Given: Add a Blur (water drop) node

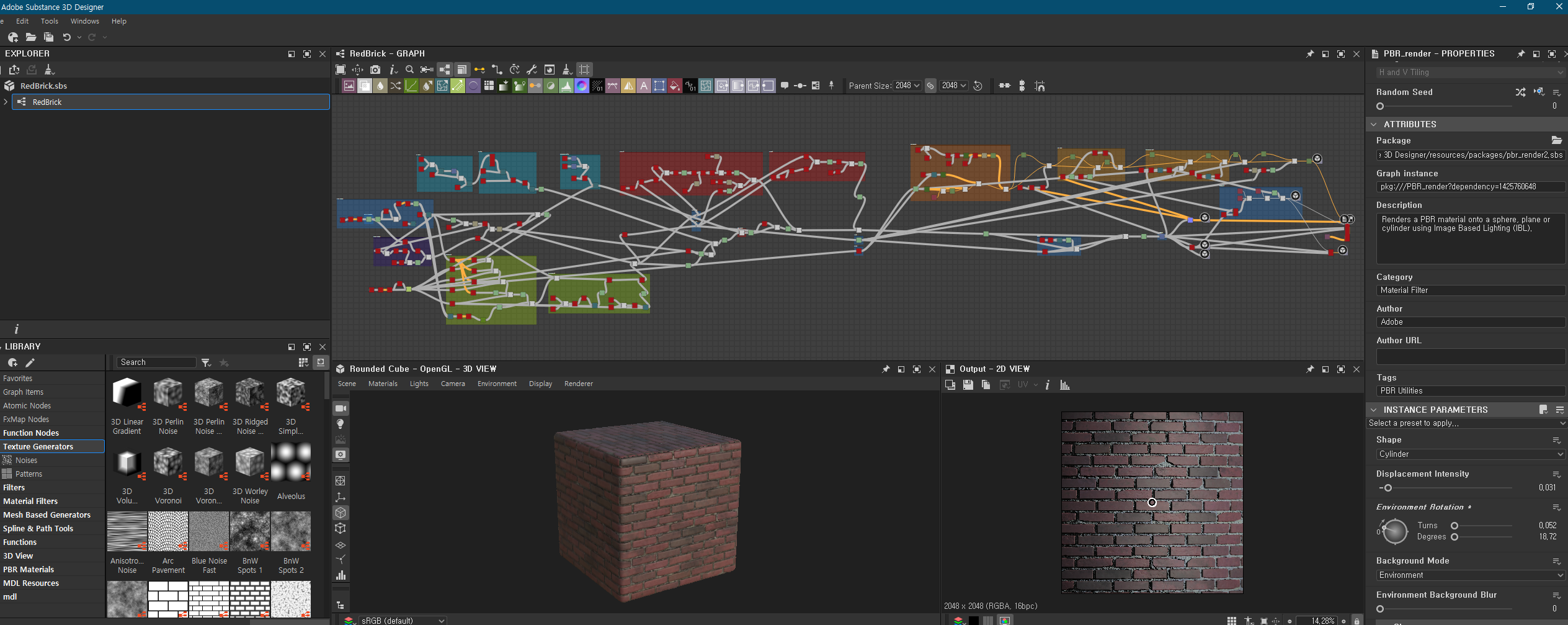Looking at the screenshot, I should click(380, 86).
